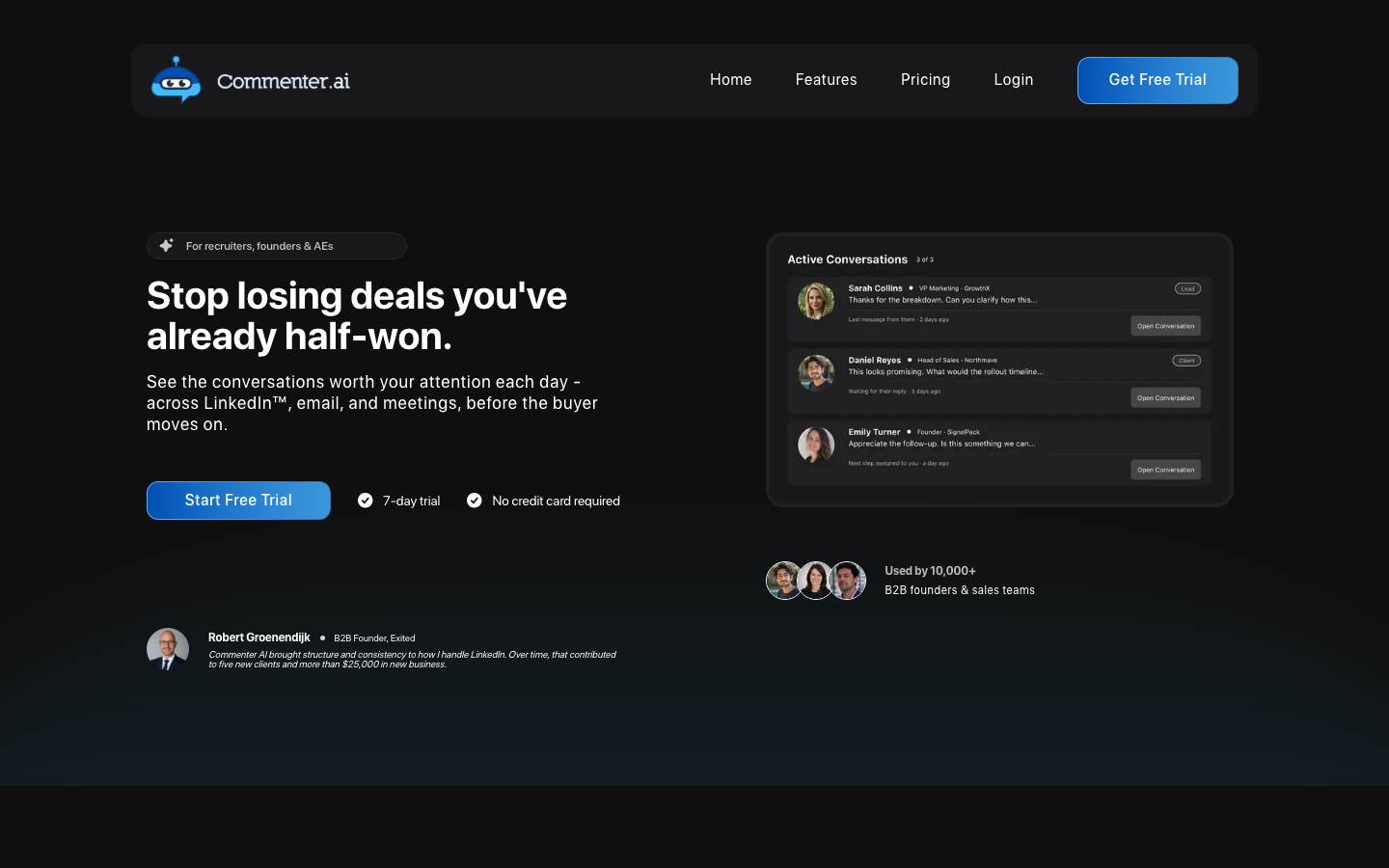Click the Commenter.ai brand name text

tap(284, 81)
